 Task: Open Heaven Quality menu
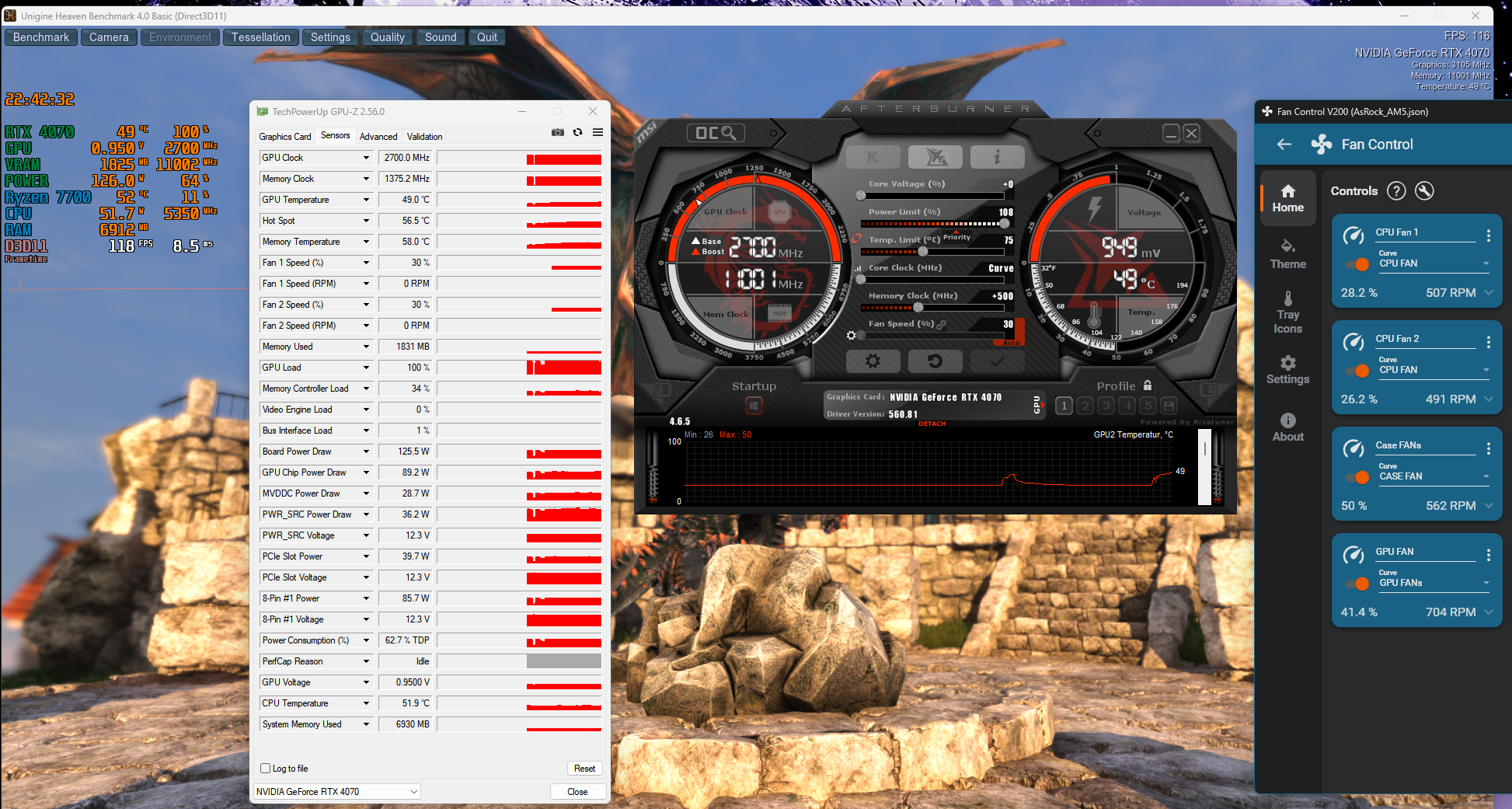coord(388,37)
